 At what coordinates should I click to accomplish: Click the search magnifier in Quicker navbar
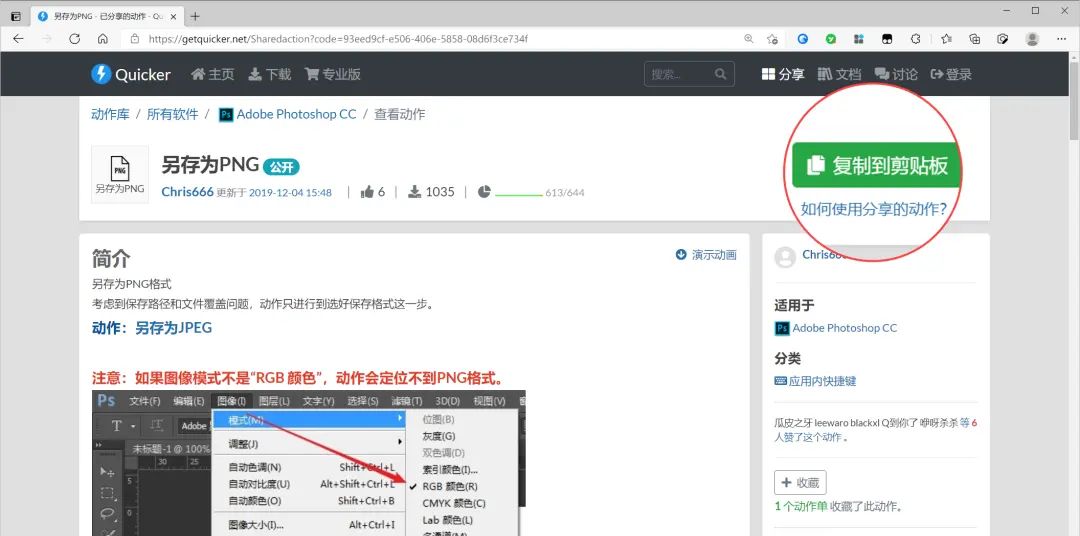[720, 74]
